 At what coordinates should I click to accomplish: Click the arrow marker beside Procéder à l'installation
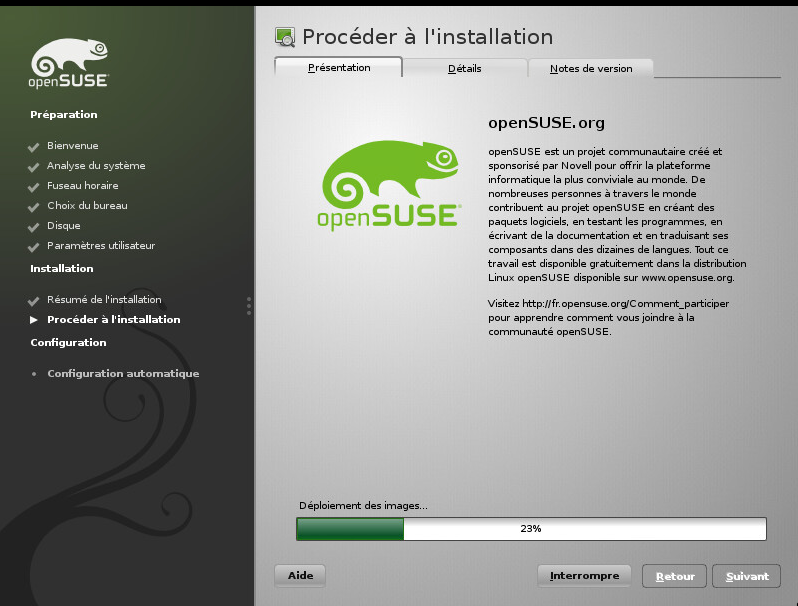click(x=34, y=320)
